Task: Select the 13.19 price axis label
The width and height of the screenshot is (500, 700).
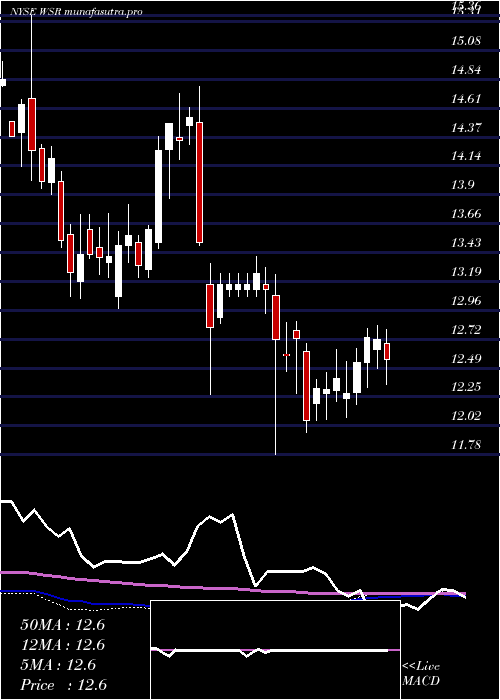Action: [466, 271]
